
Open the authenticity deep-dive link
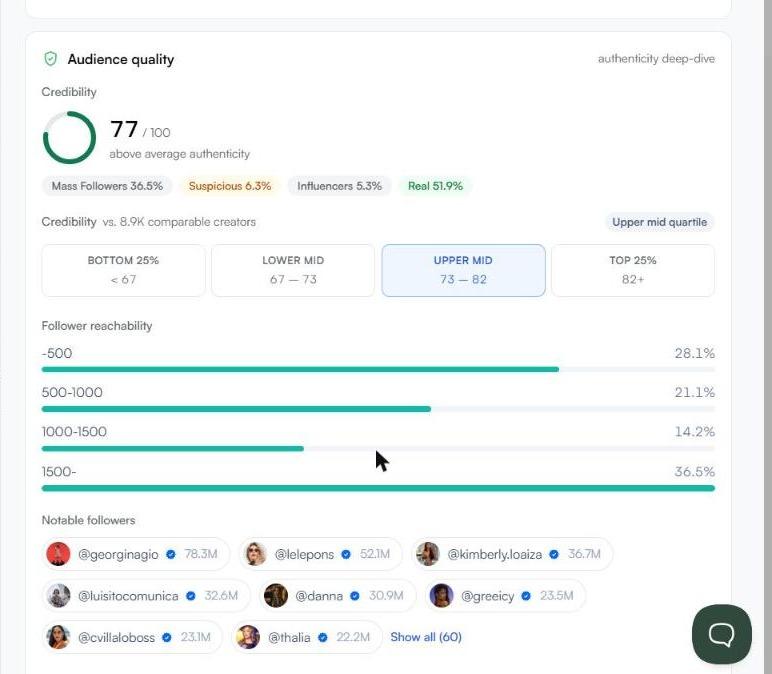pyautogui.click(x=656, y=59)
